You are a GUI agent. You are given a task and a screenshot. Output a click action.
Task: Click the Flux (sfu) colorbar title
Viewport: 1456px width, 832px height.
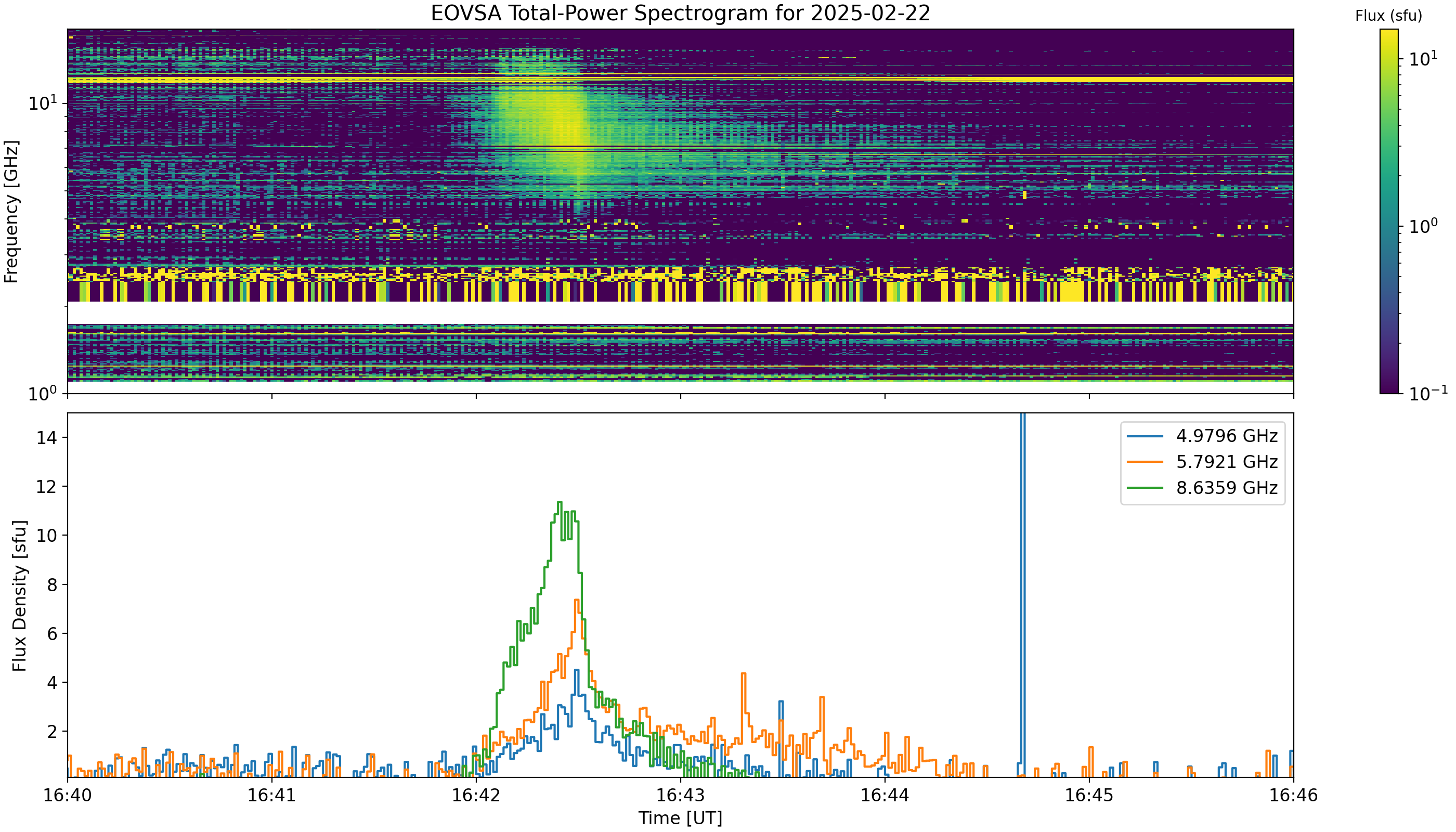1388,16
